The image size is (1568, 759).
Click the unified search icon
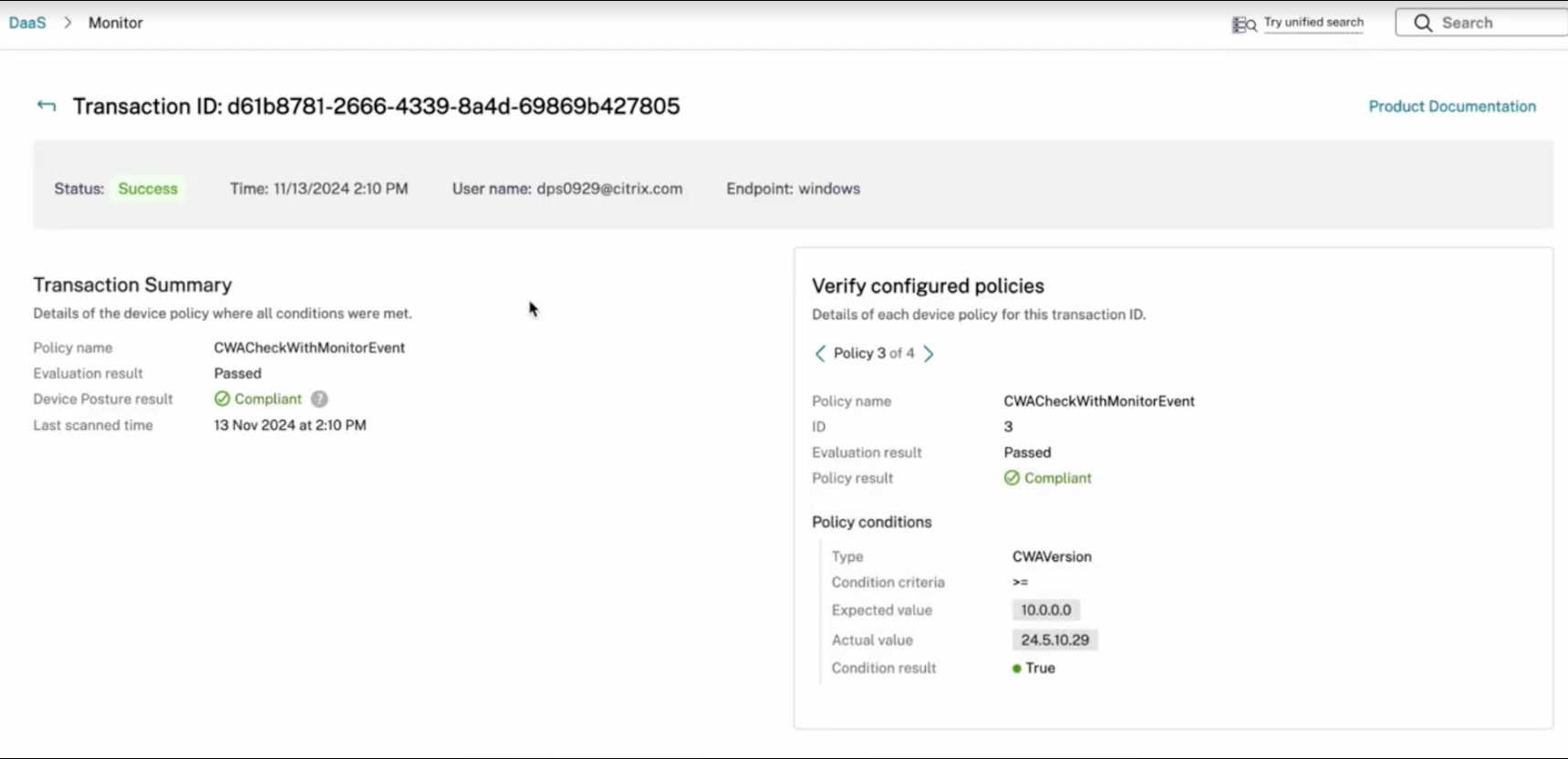click(1243, 25)
